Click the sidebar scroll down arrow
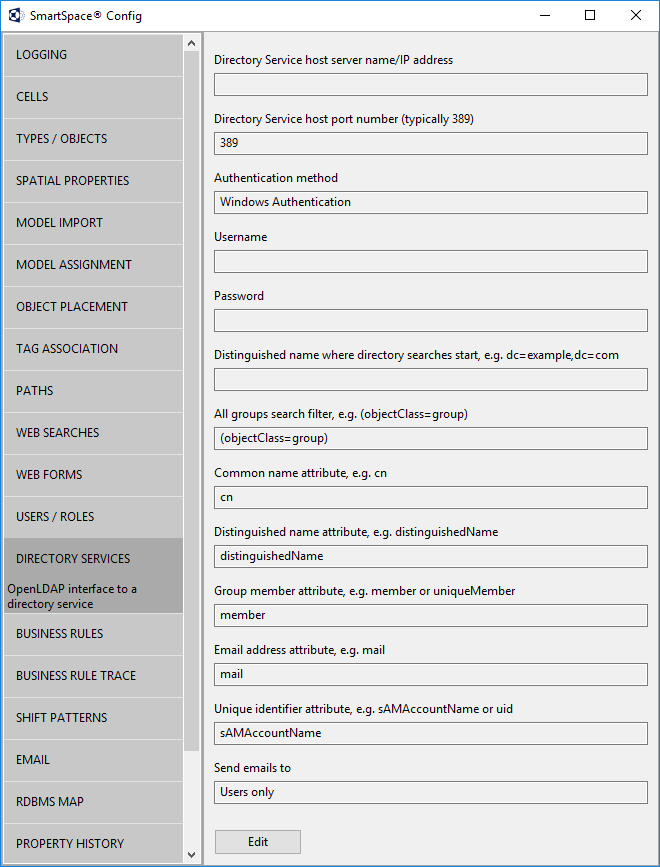The height and width of the screenshot is (867, 660). (x=192, y=855)
